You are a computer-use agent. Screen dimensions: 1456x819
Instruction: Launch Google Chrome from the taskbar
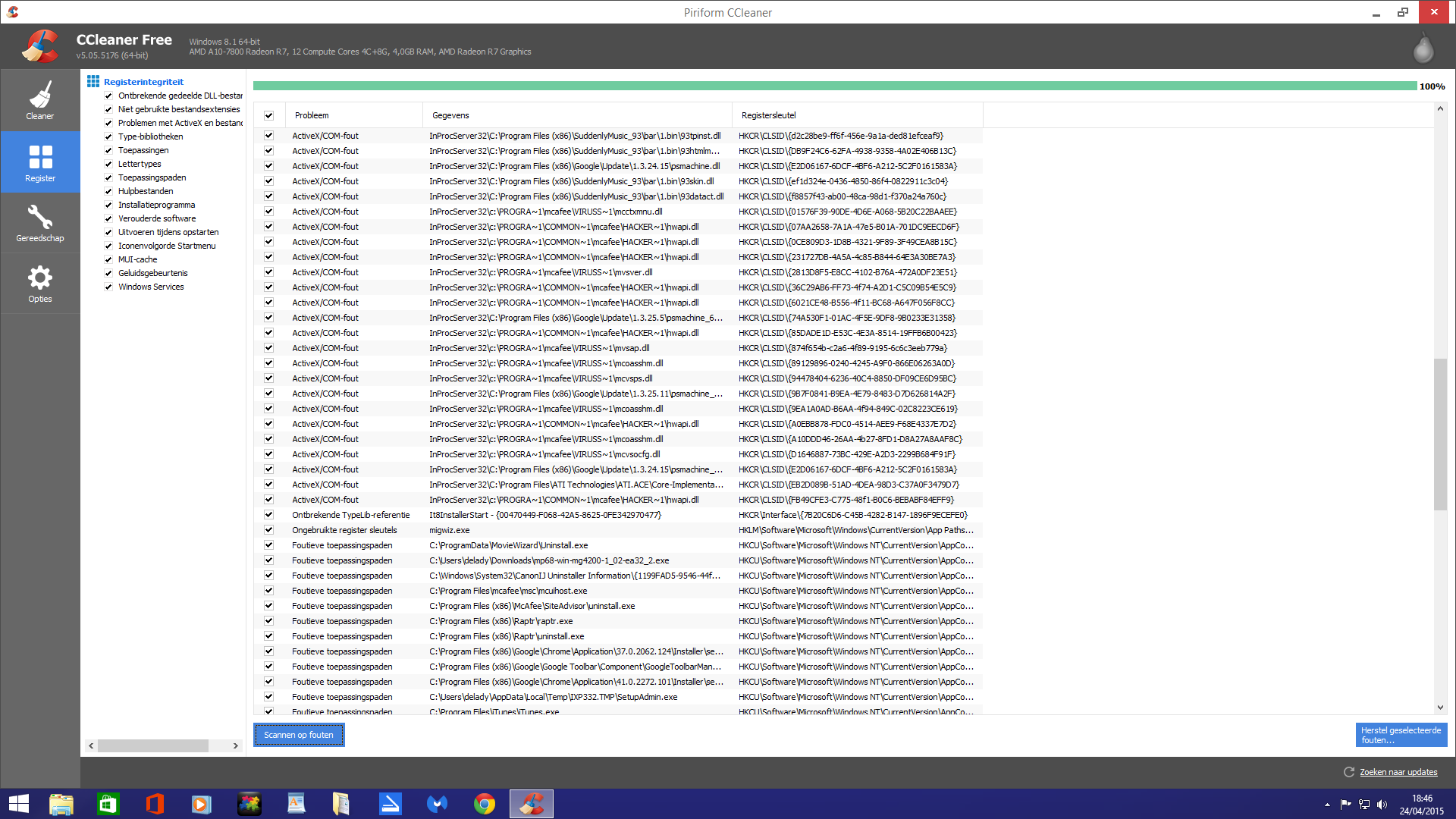(485, 804)
